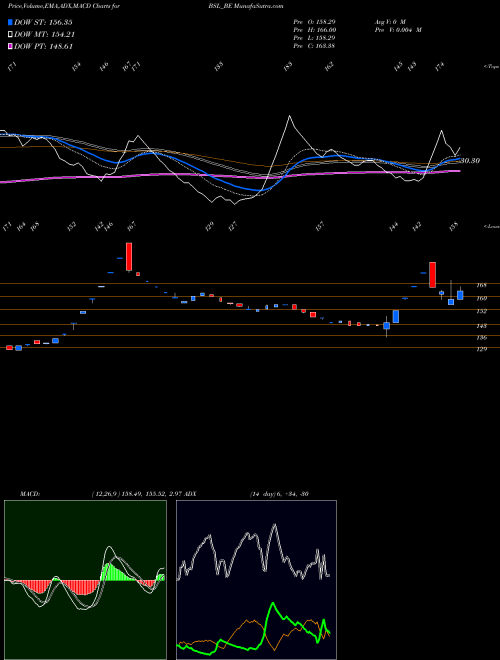Screen dimensions: 500x660
Task: Click the '(14 day) 6, +34, -30' ADX values
Action: pyautogui.click(x=279, y=494)
